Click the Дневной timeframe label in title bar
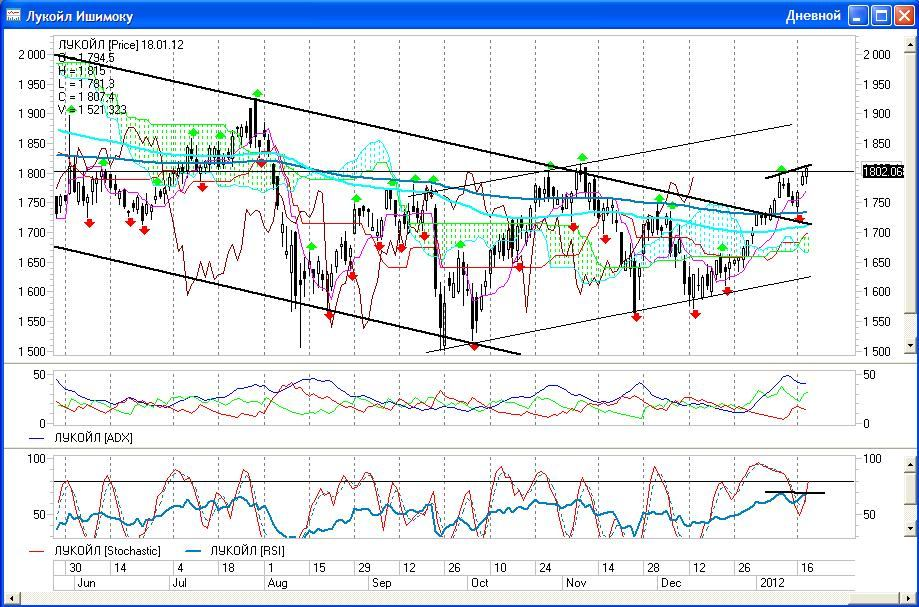Image resolution: width=919 pixels, height=607 pixels. click(x=813, y=16)
